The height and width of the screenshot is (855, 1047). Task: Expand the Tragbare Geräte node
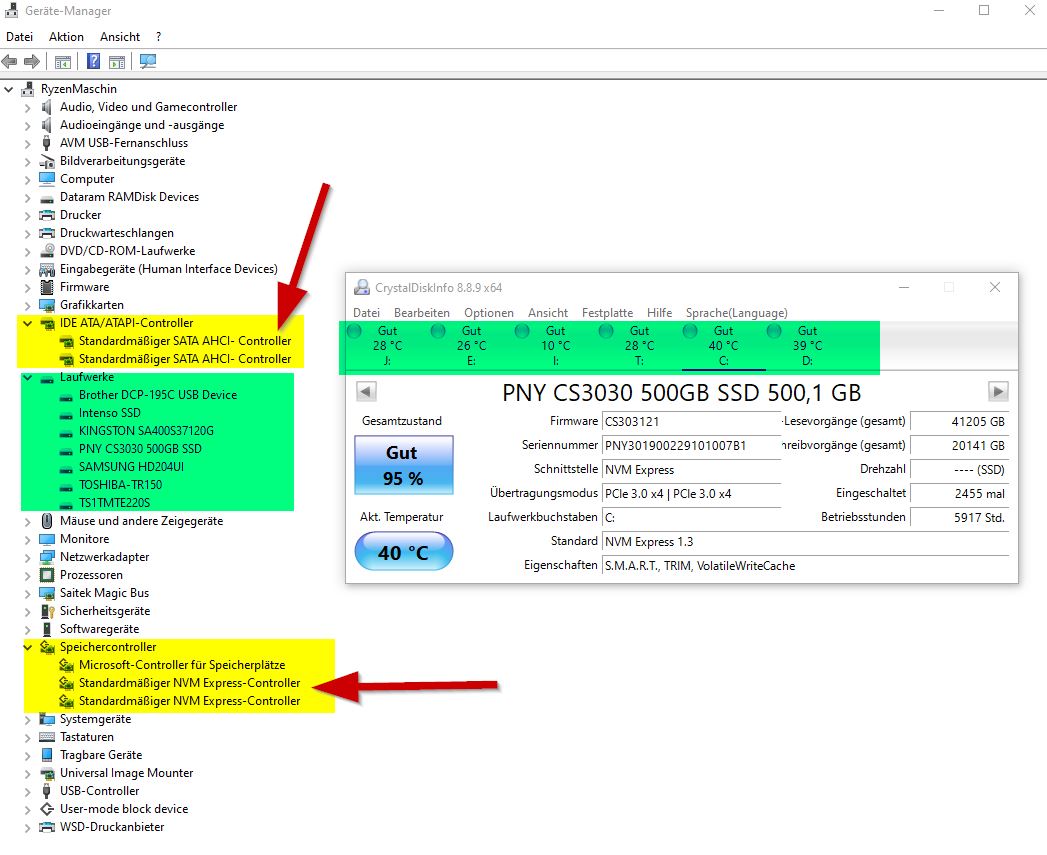click(27, 755)
